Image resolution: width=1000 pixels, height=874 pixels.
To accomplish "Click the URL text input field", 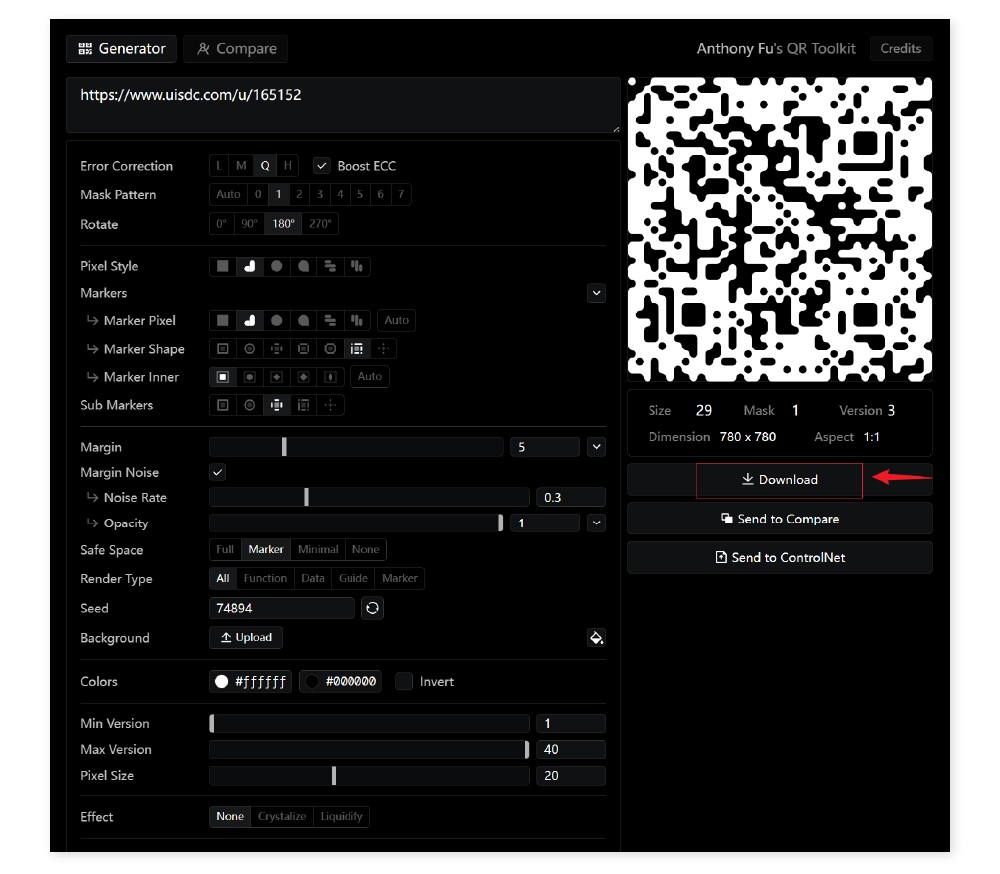I will (342, 105).
